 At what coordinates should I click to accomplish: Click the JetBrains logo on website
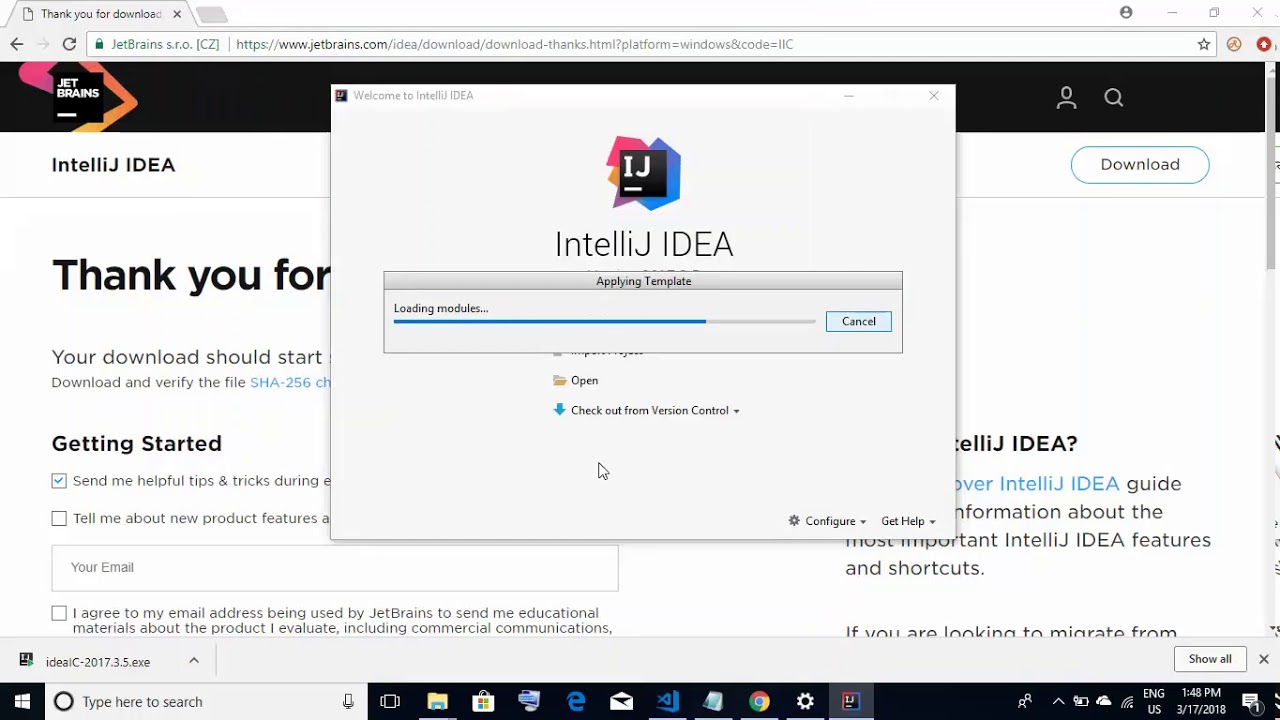[x=78, y=97]
